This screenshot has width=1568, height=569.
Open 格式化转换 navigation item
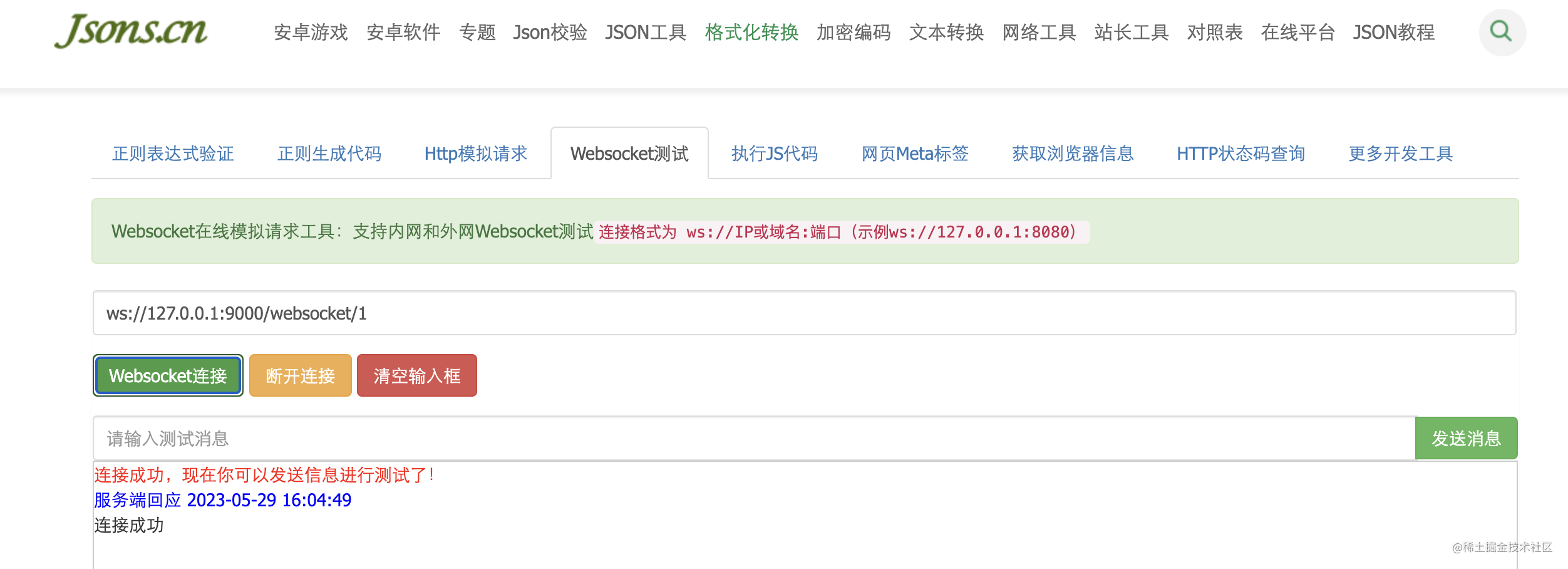click(751, 32)
